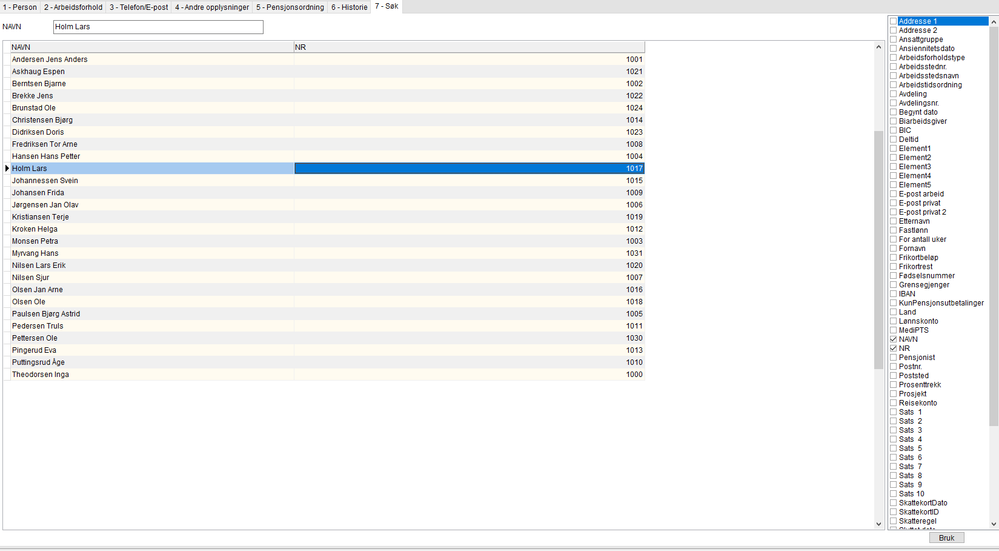
Task: Tick the Etternavn checkbox
Action: (893, 221)
